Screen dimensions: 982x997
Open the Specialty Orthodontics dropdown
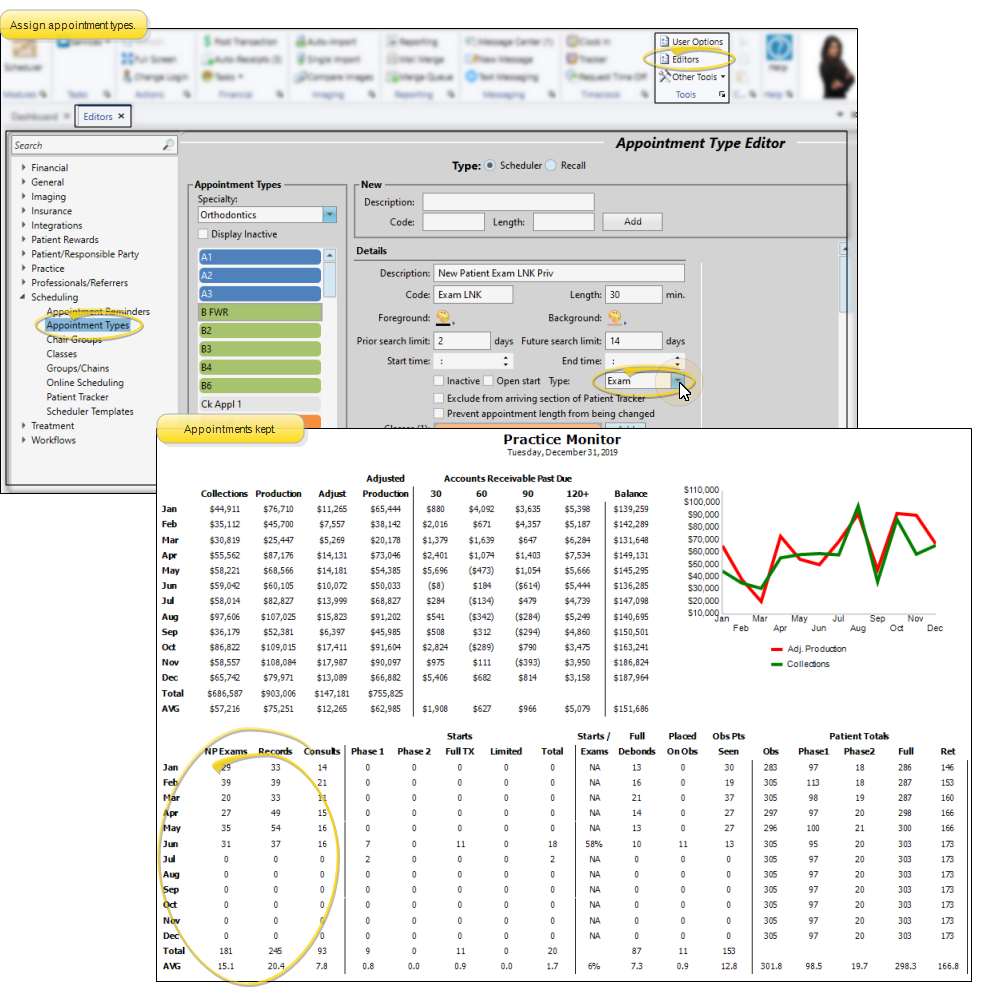[x=329, y=215]
